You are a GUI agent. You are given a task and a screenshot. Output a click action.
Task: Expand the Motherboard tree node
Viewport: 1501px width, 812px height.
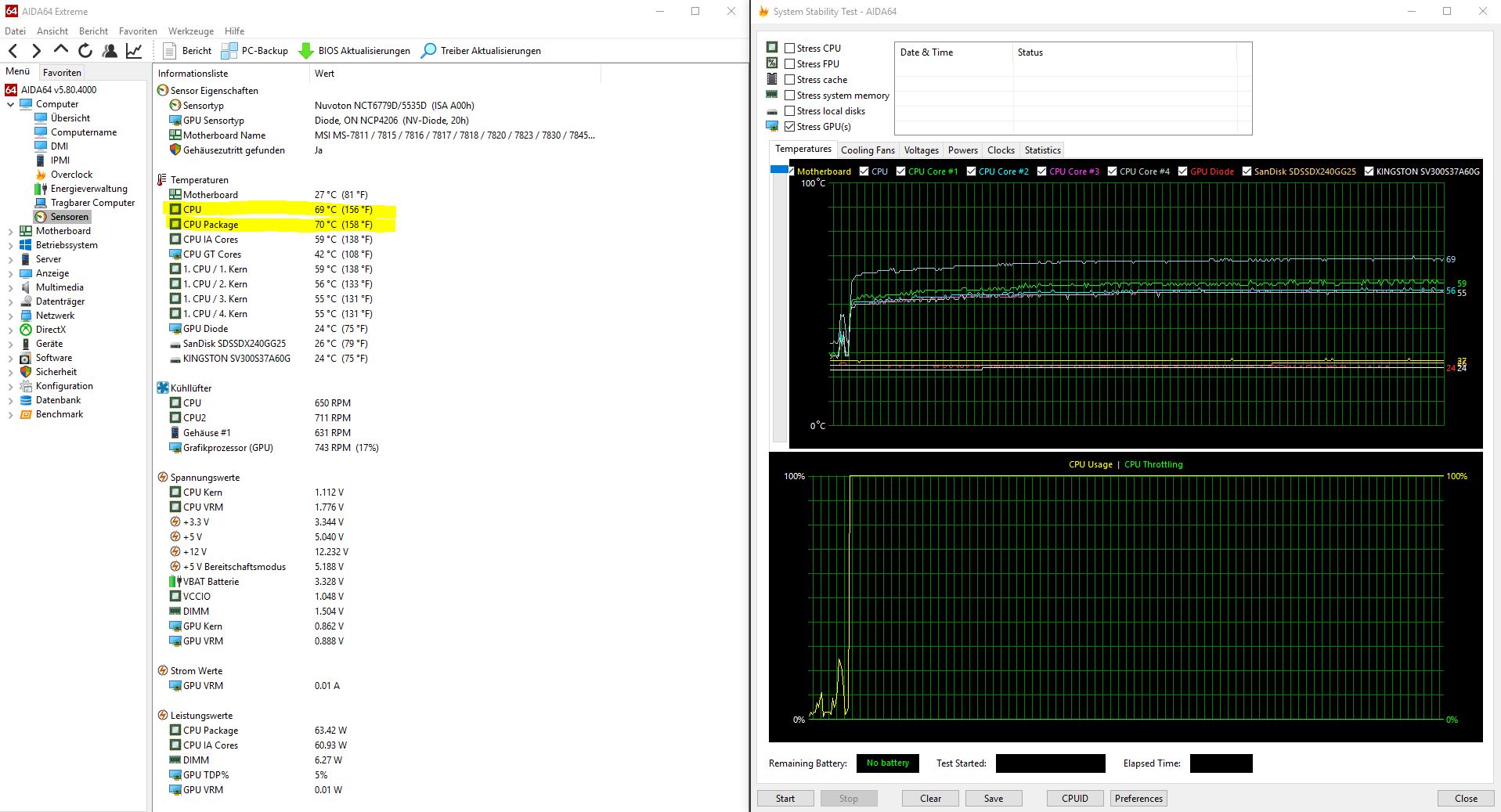(10, 231)
